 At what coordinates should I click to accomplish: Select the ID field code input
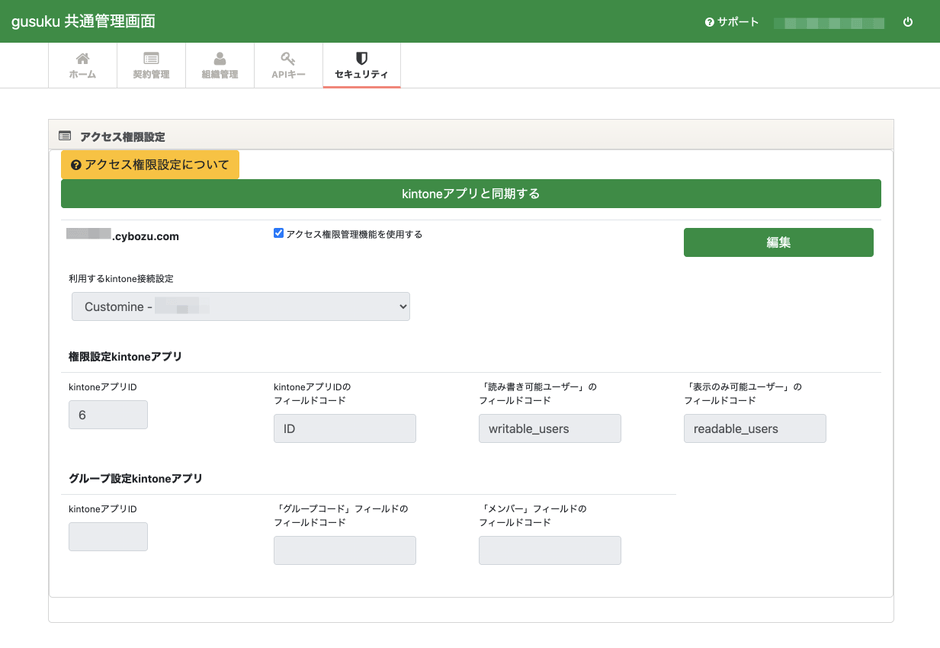click(344, 428)
